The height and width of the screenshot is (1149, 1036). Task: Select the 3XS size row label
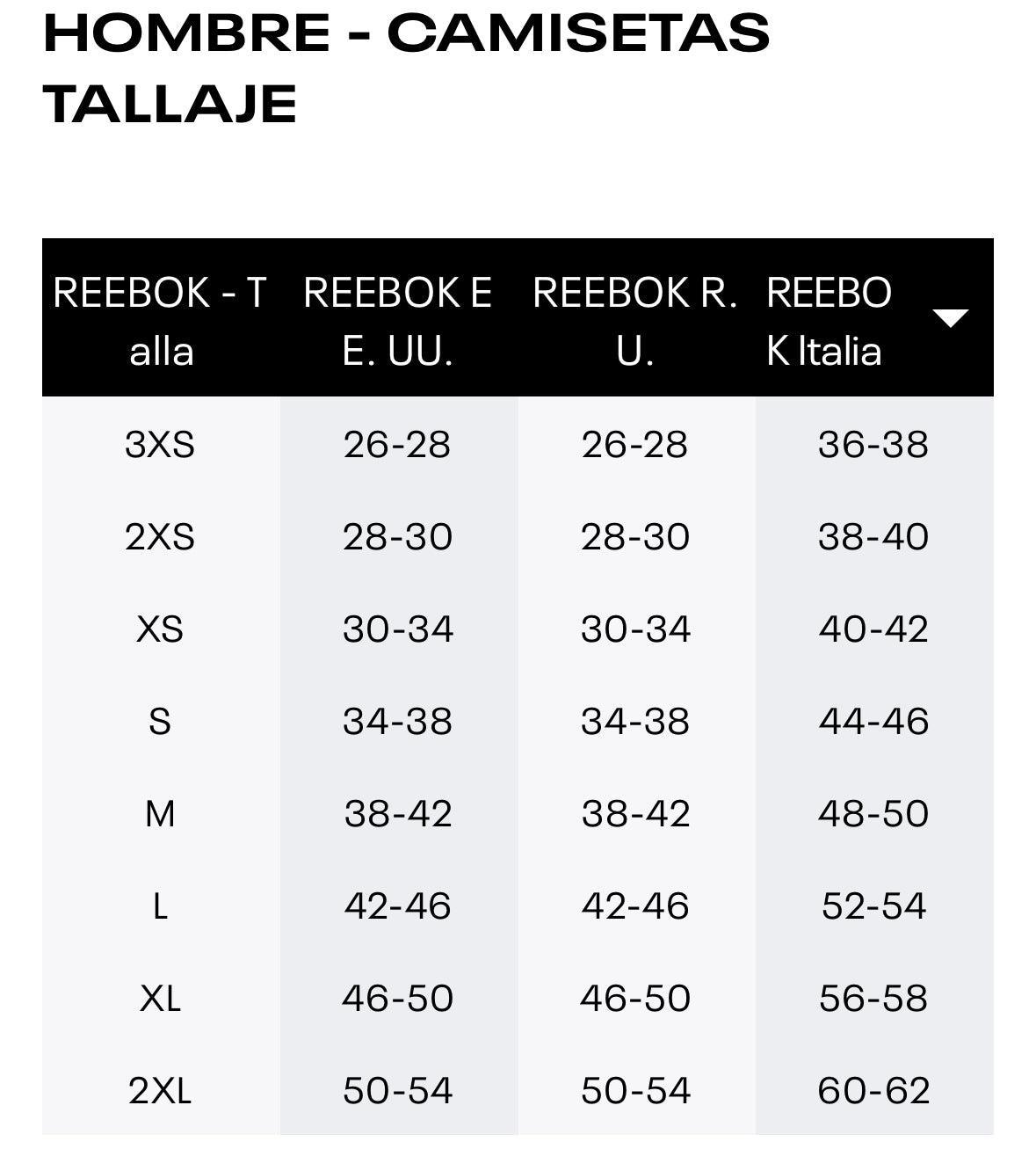pos(160,445)
